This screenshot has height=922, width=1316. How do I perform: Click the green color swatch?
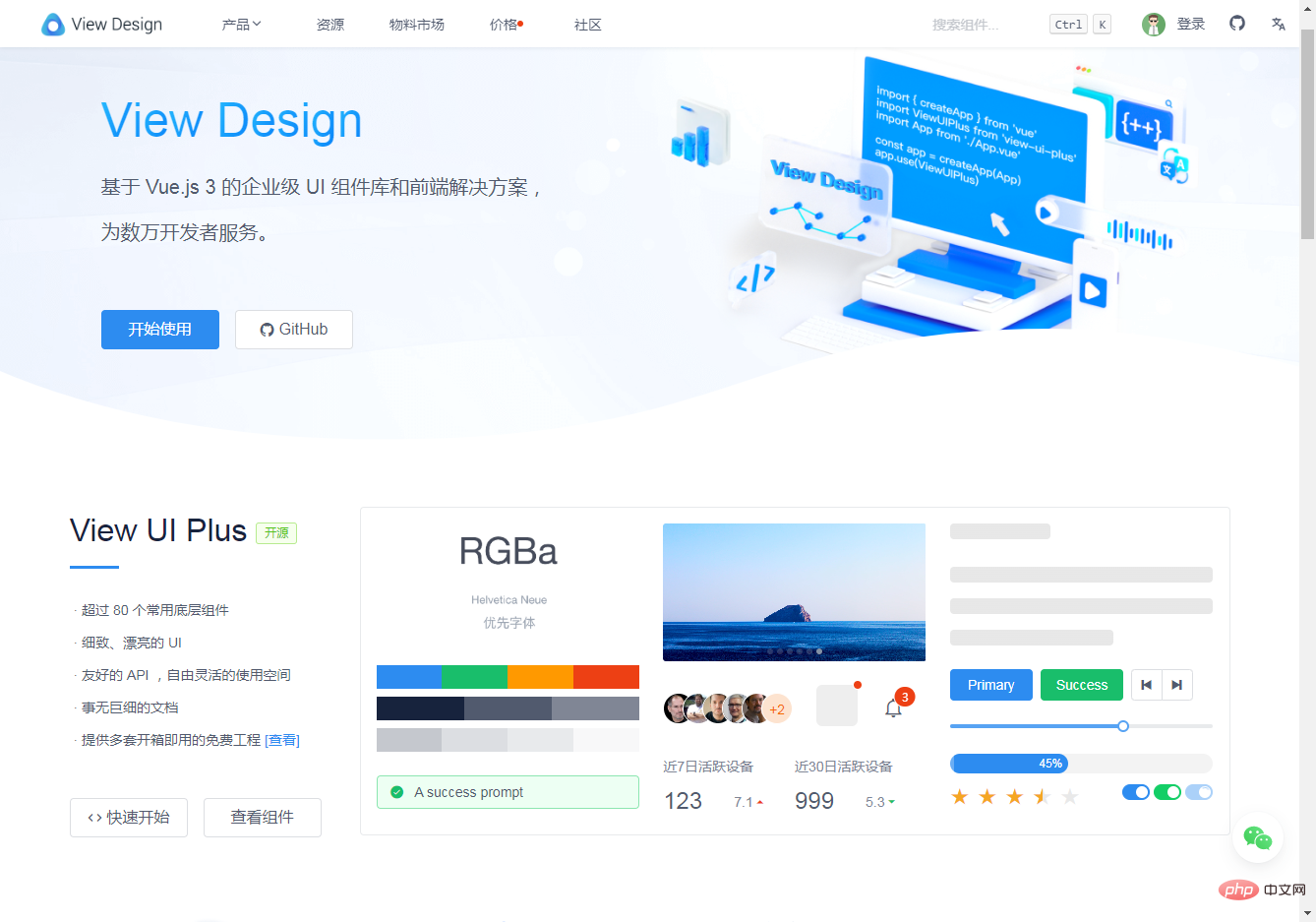[x=475, y=677]
